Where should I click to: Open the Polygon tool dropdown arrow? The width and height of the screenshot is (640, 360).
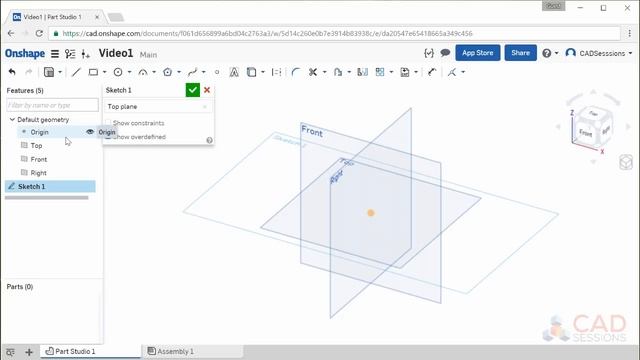click(179, 72)
